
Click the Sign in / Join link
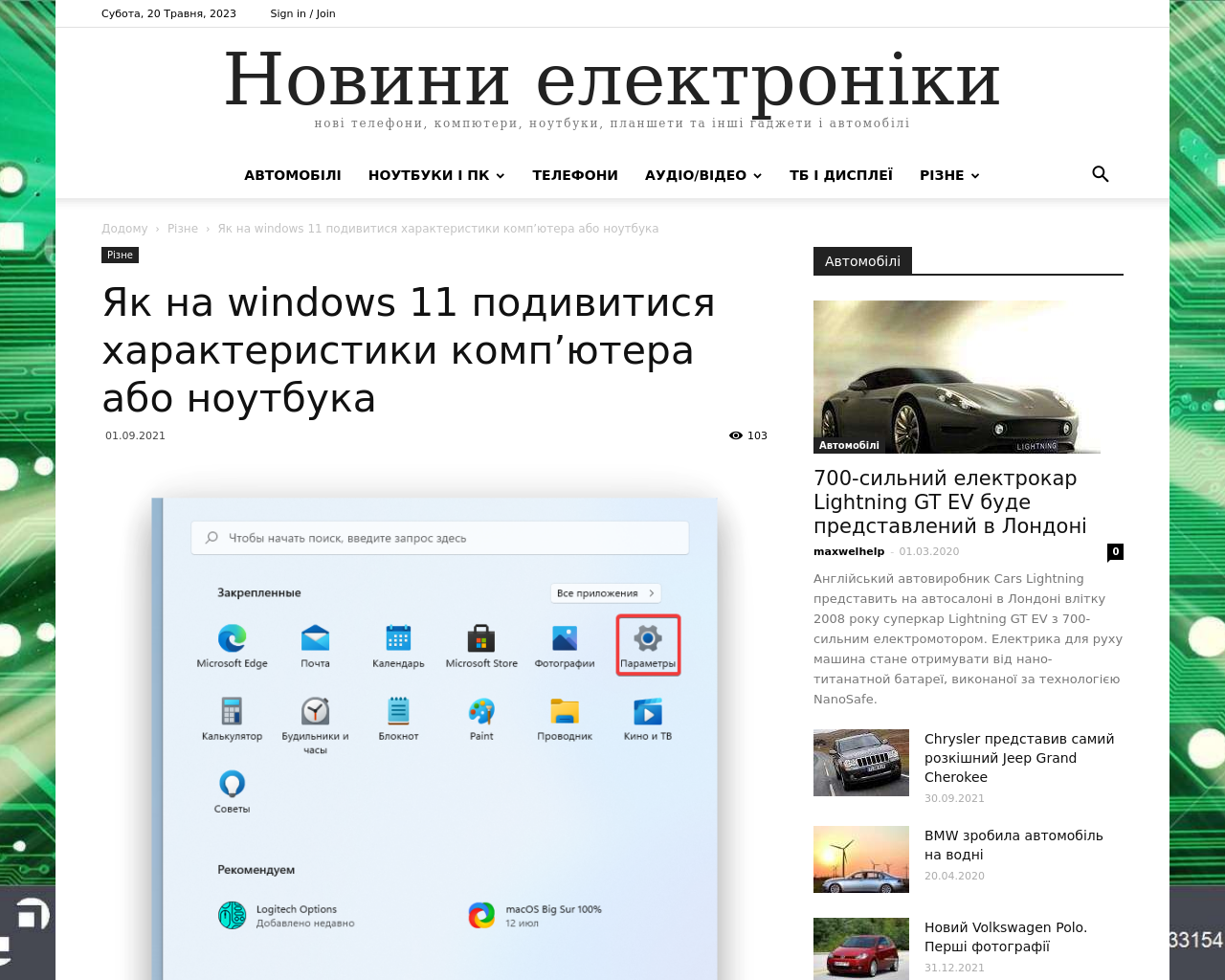[302, 13]
